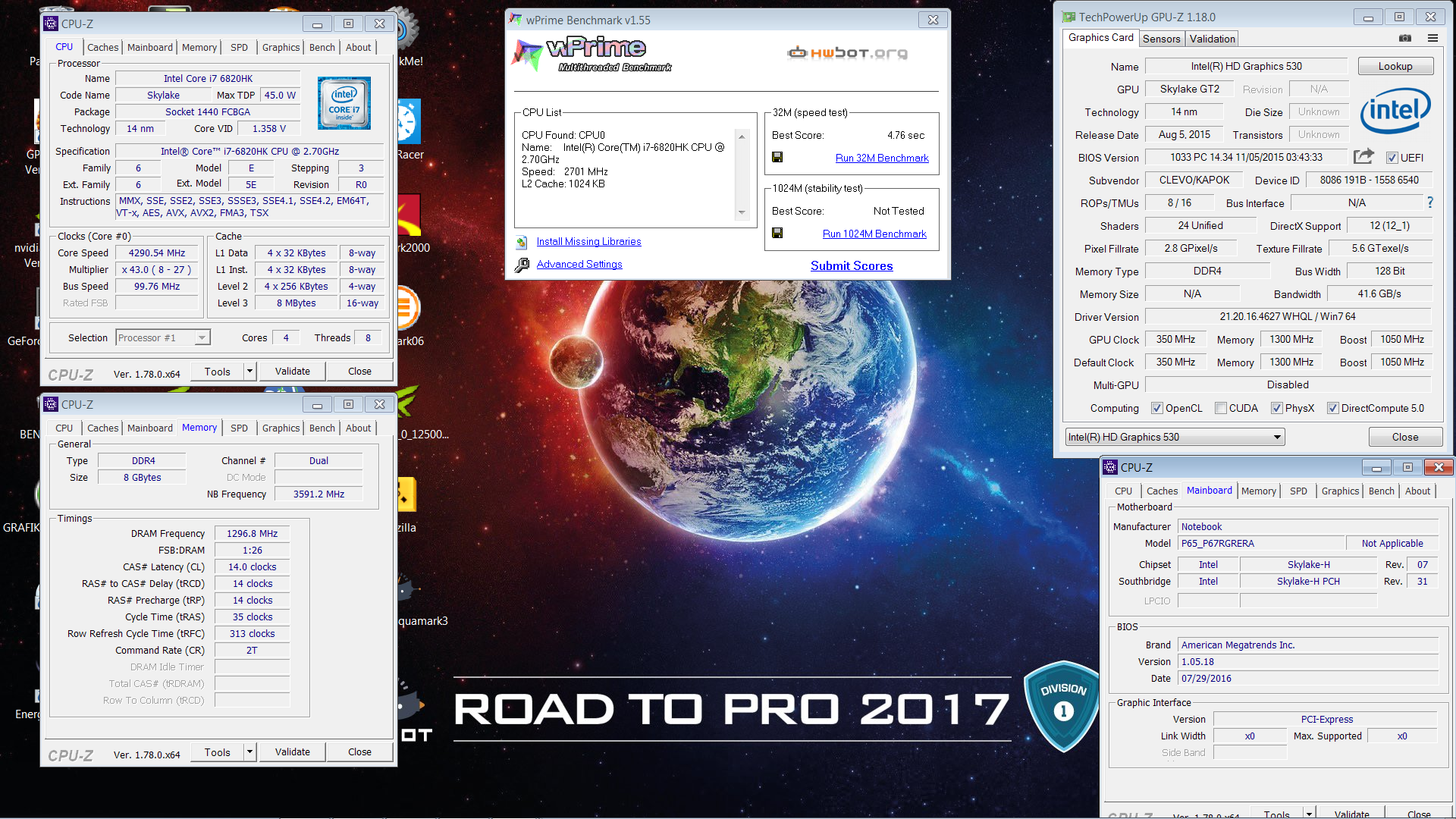
Task: Toggle the CUDA checkbox
Action: pos(1220,408)
